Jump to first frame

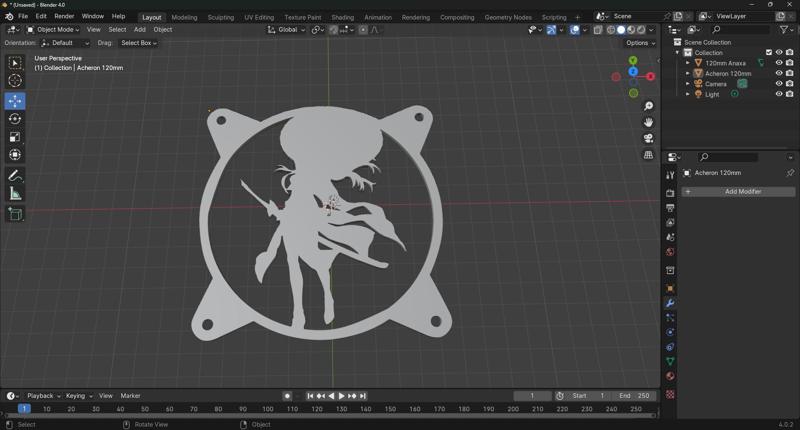pyautogui.click(x=310, y=396)
